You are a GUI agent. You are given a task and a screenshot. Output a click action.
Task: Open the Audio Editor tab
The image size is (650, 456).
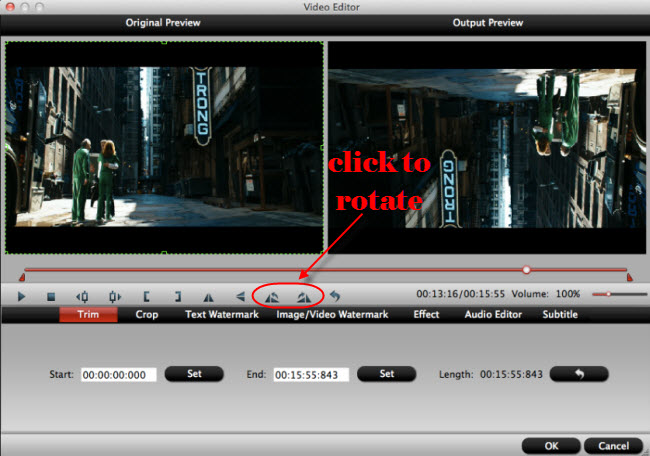[493, 314]
